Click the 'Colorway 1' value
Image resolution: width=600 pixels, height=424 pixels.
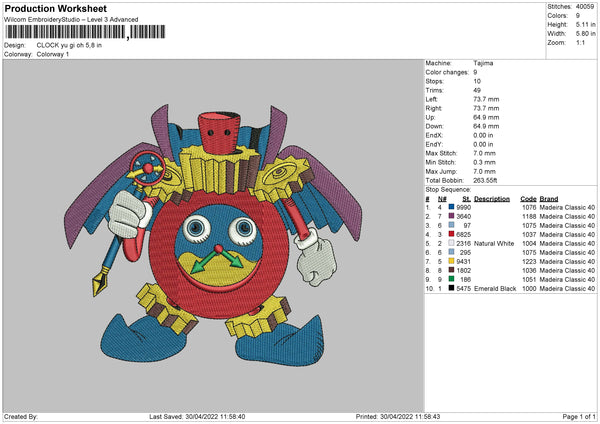[53, 54]
